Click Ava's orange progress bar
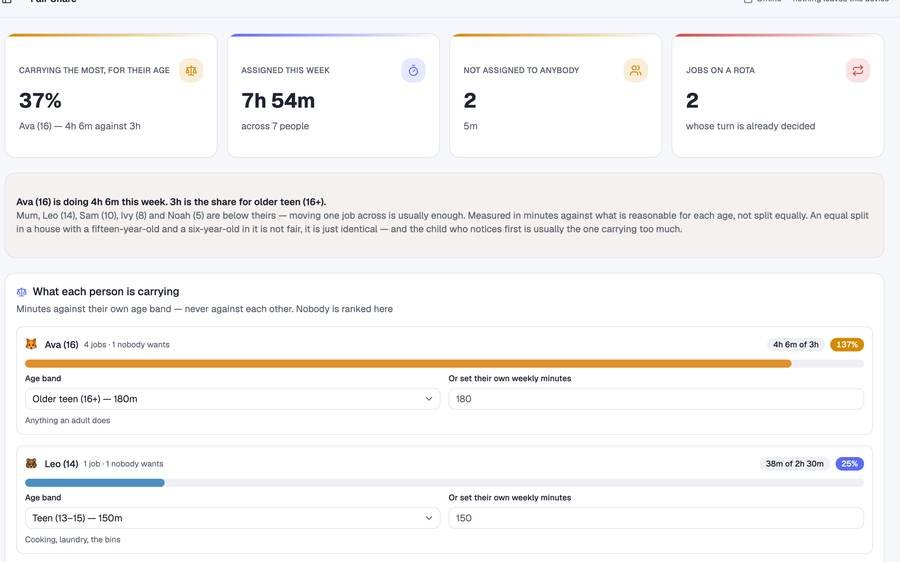 coord(408,364)
